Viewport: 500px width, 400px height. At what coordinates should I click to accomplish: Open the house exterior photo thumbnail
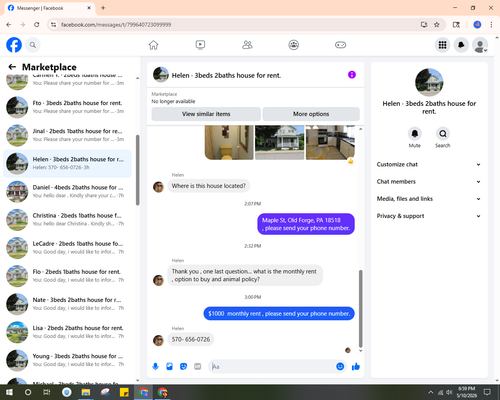pos(280,142)
